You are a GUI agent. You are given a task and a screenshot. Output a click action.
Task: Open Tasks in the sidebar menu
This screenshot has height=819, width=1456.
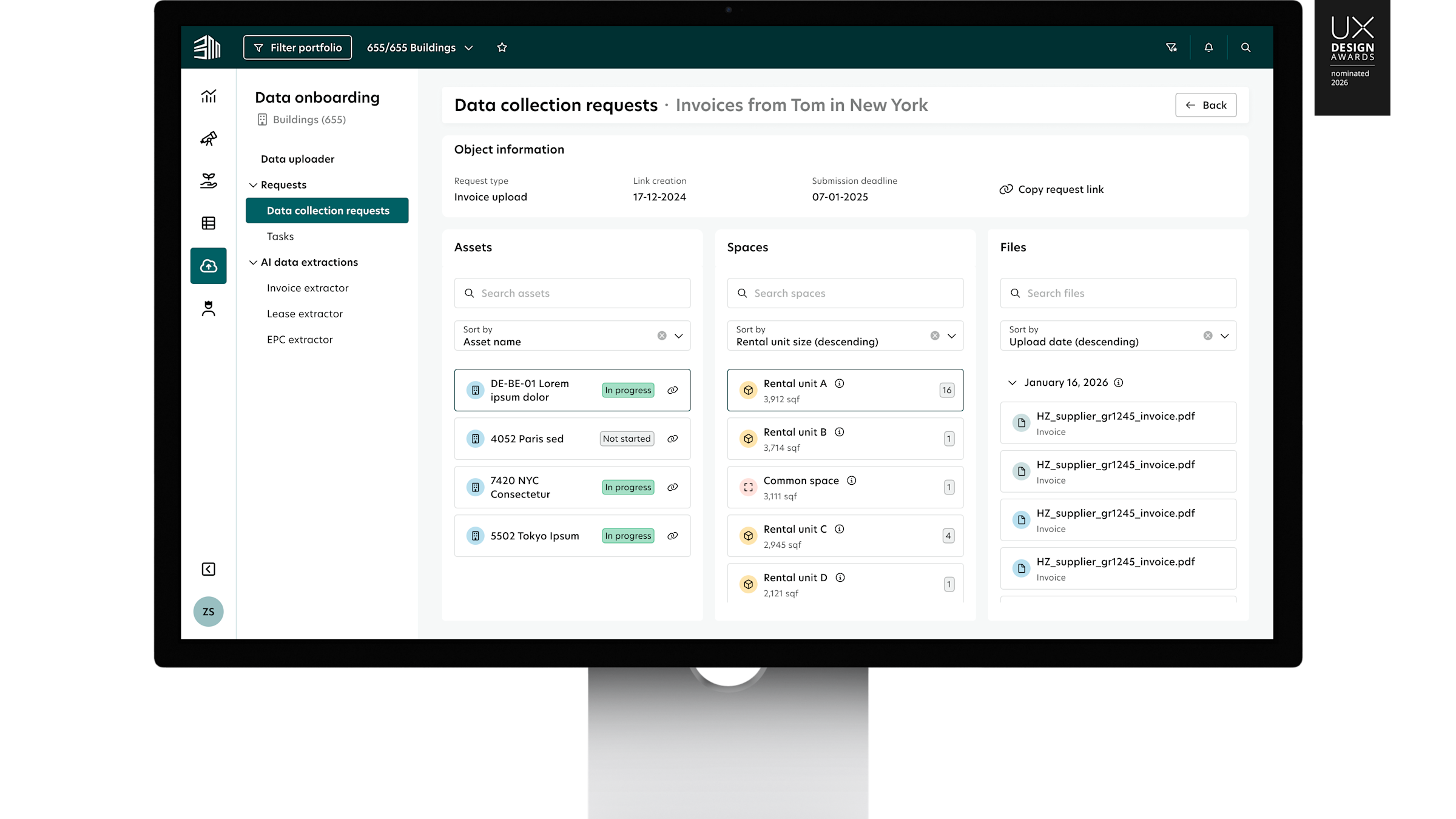coord(280,237)
